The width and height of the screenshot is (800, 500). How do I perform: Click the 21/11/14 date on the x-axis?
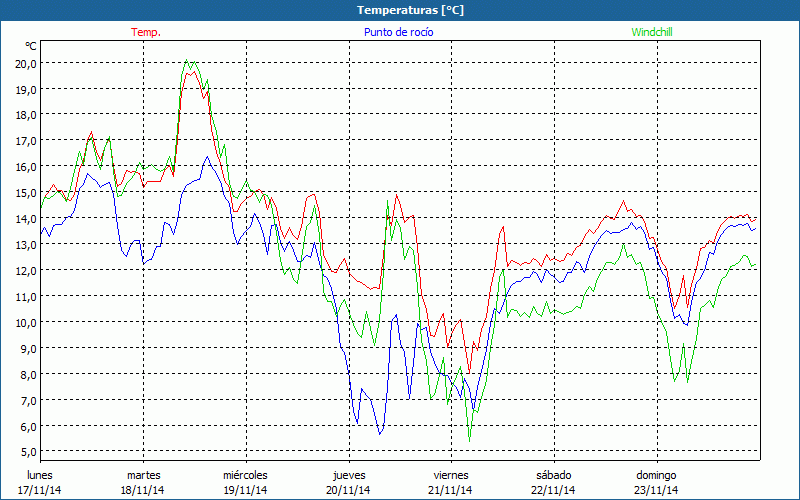(451, 490)
